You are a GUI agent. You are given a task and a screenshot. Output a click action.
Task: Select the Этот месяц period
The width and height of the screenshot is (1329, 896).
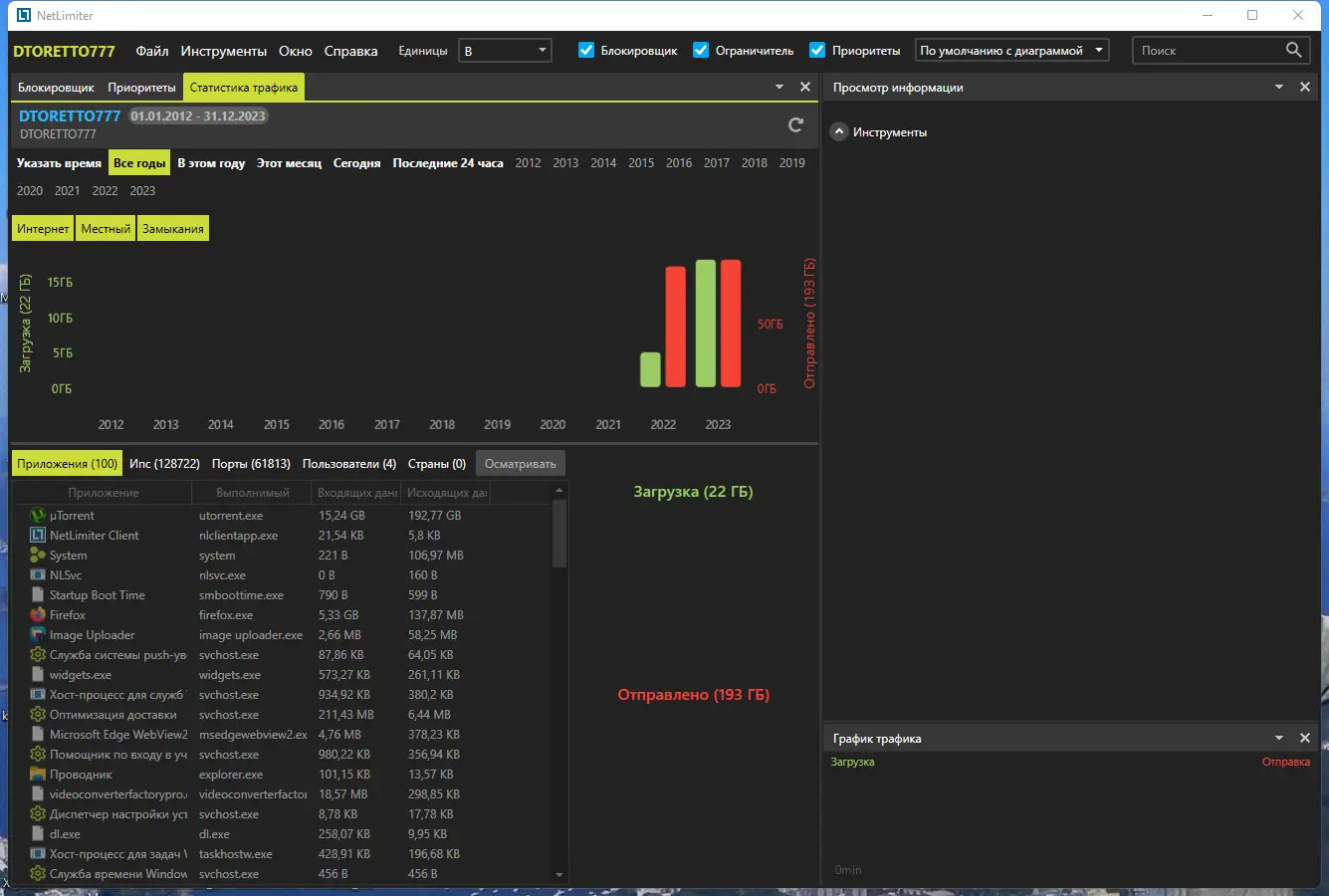tap(289, 163)
